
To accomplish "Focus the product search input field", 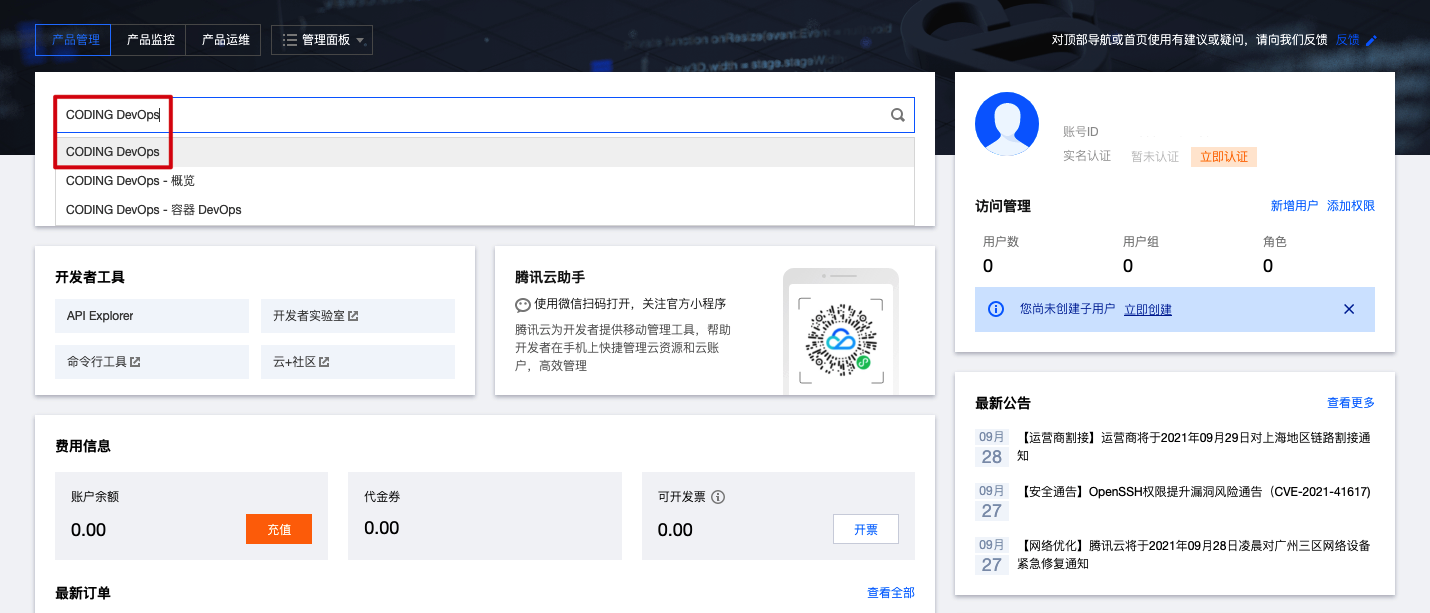I will (x=485, y=115).
